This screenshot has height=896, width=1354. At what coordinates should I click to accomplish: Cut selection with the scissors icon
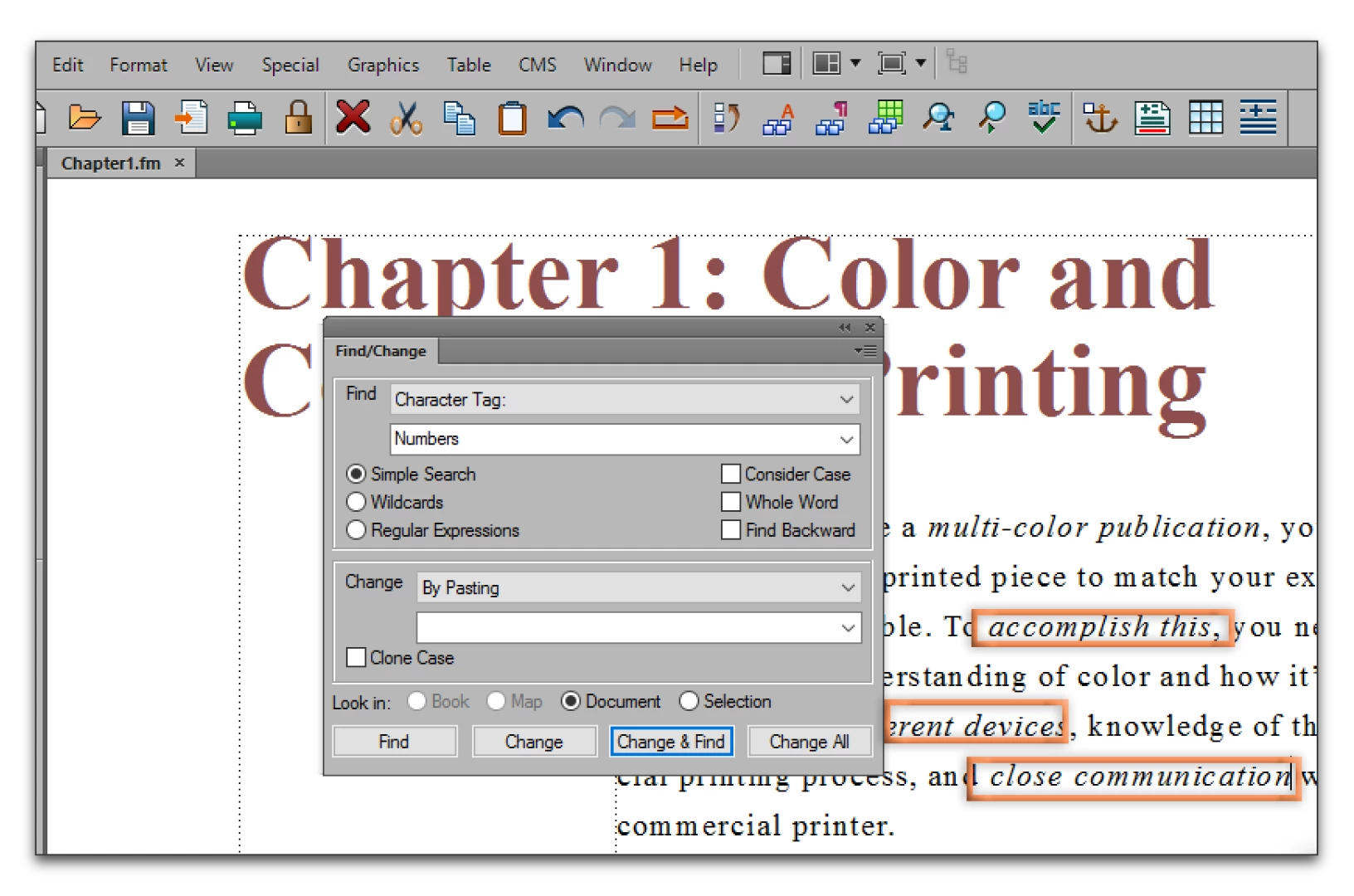406,118
